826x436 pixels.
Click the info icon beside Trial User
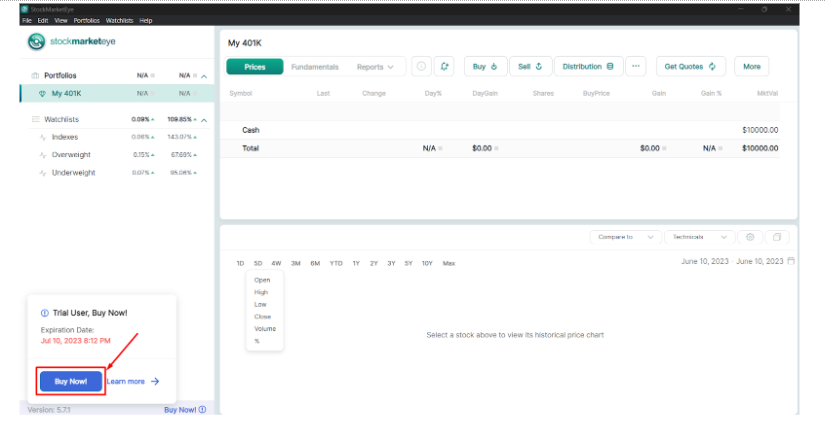coord(45,313)
